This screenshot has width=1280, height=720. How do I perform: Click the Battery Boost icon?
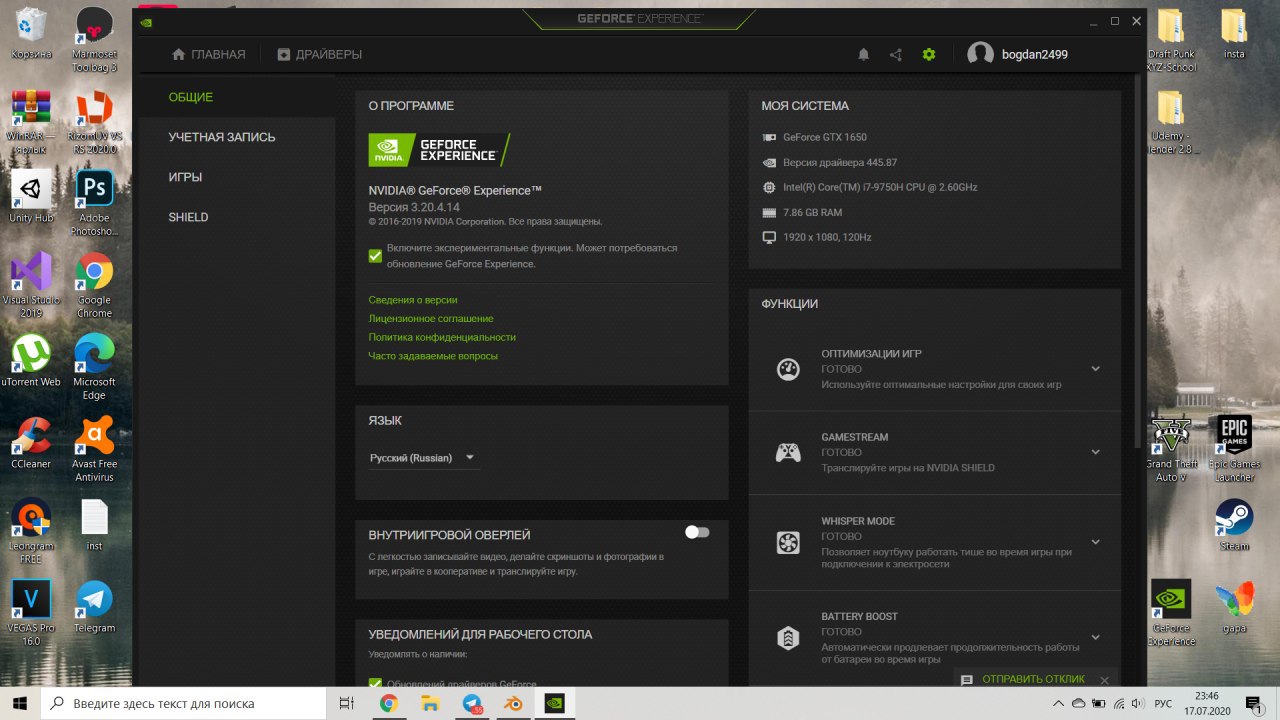tap(788, 638)
